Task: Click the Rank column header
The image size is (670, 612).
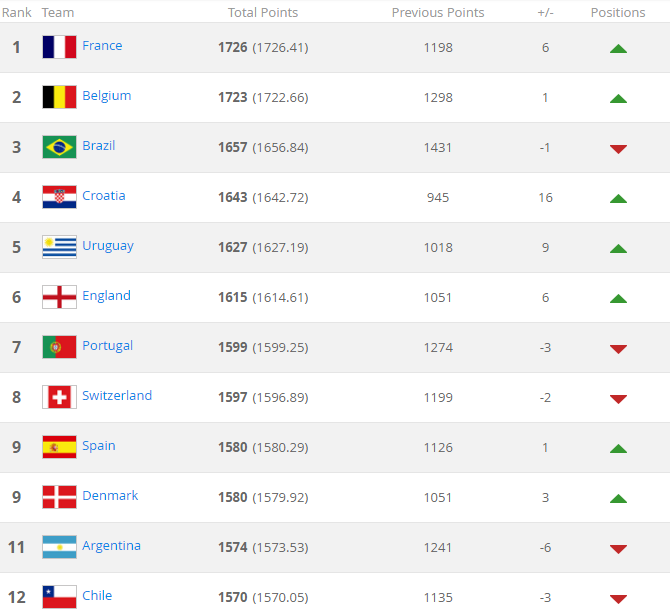Action: (x=17, y=12)
